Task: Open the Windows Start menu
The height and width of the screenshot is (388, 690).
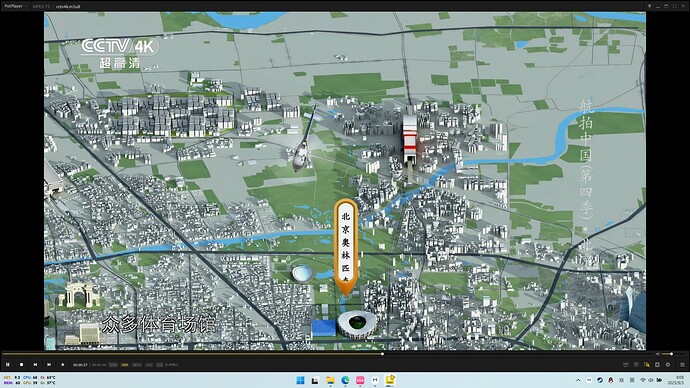Action: [x=301, y=380]
